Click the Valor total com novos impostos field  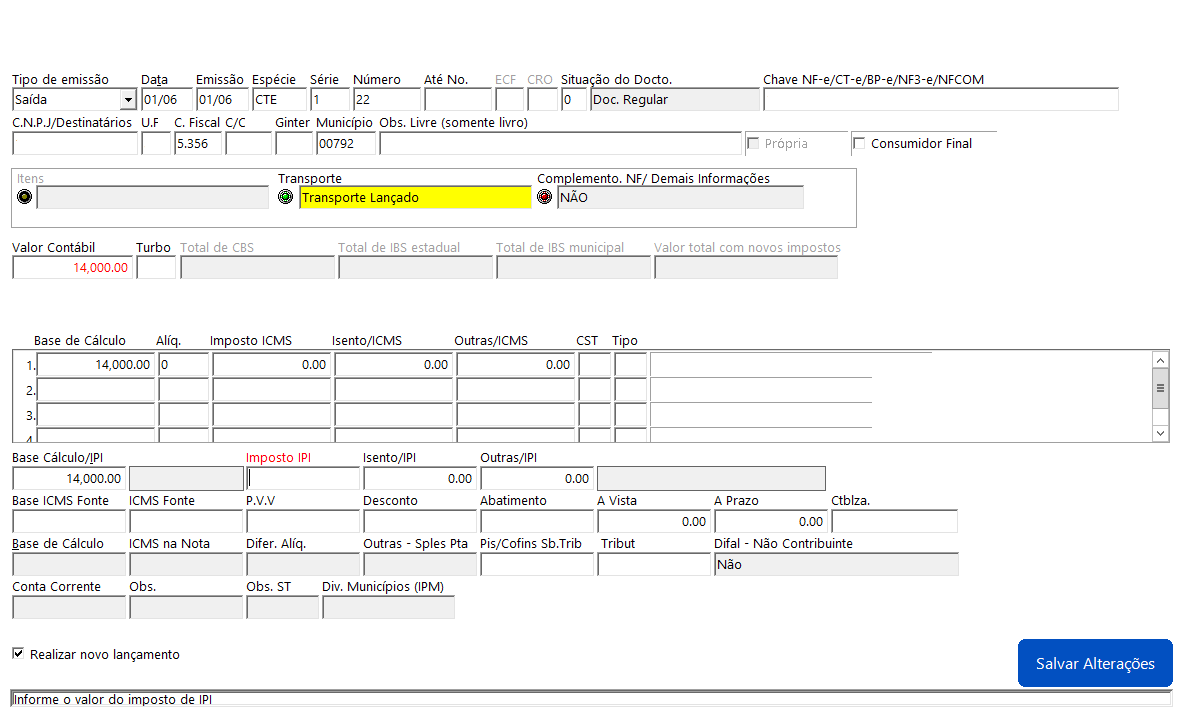point(746,267)
